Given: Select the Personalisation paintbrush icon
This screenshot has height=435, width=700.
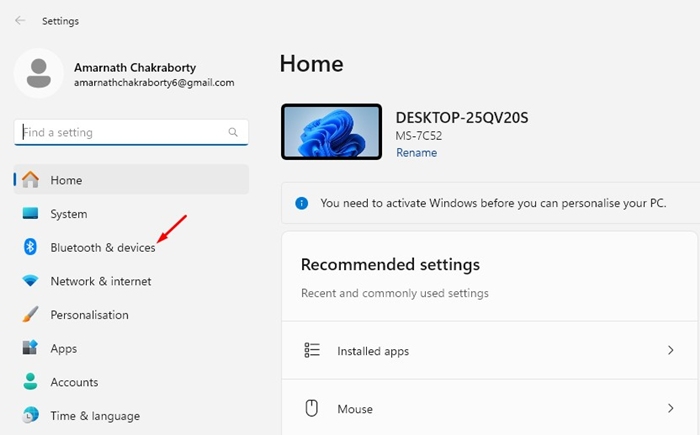Looking at the screenshot, I should tap(30, 314).
